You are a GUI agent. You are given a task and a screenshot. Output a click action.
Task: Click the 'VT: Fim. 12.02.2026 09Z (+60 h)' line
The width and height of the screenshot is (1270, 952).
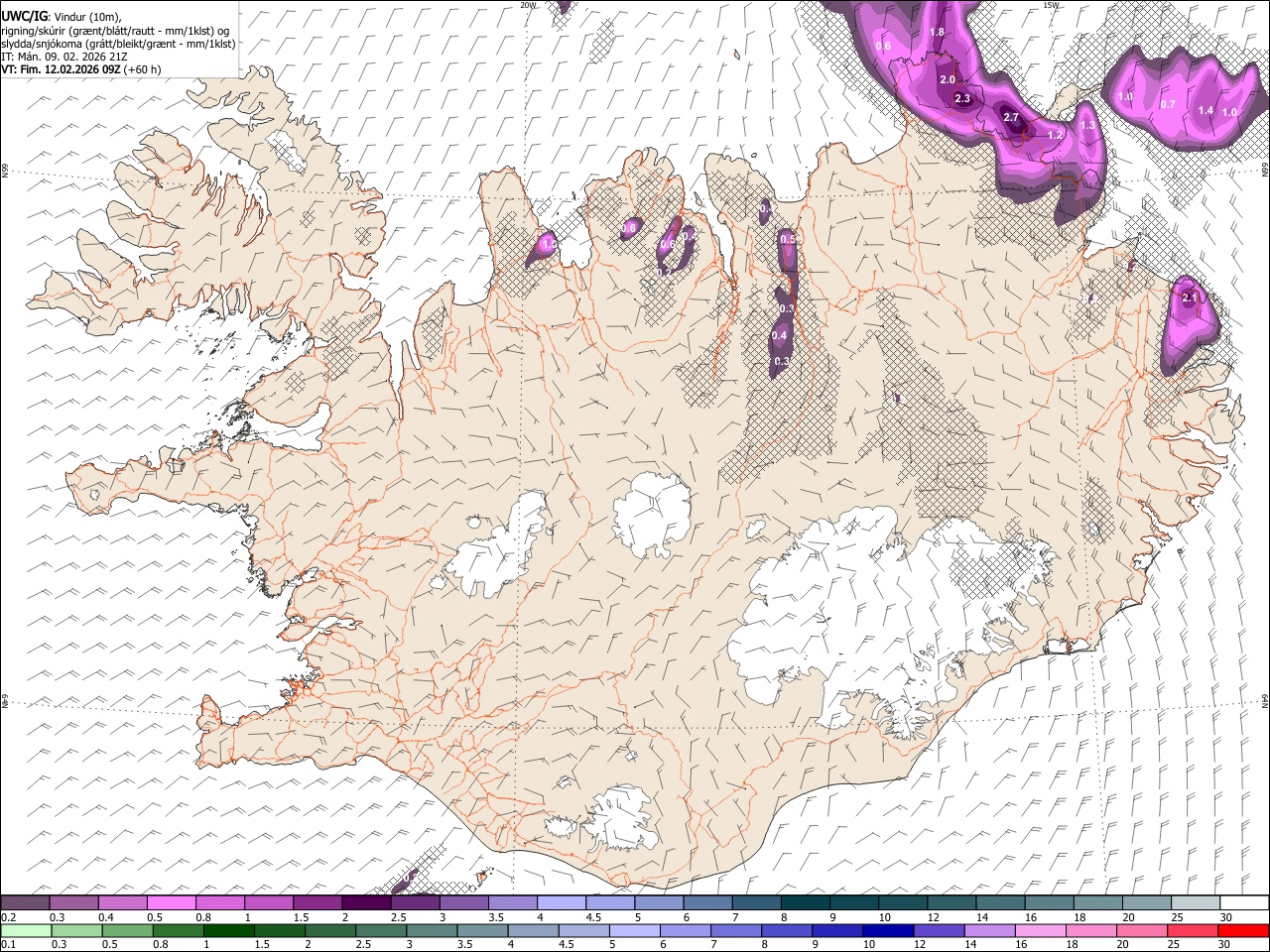(81, 69)
